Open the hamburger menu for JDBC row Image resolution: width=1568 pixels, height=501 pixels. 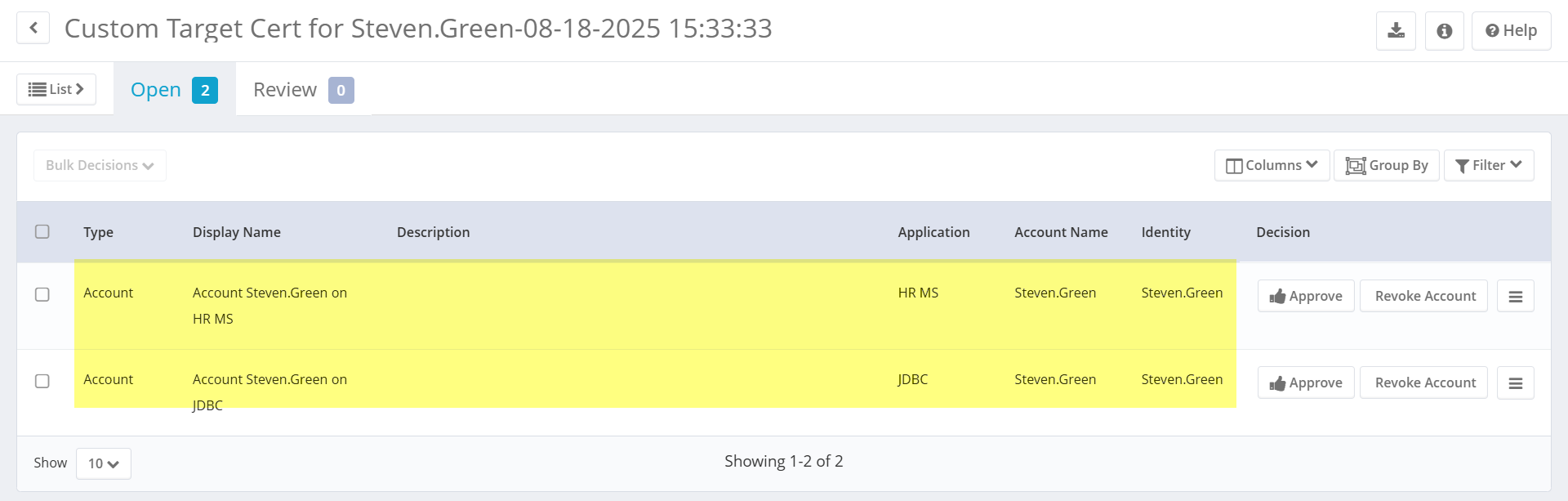(1515, 383)
